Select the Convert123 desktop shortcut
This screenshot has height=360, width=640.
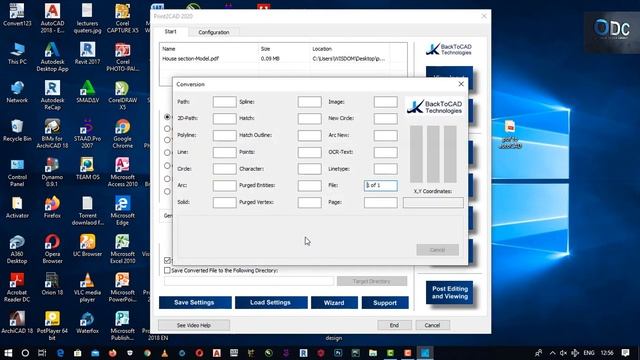[17, 15]
